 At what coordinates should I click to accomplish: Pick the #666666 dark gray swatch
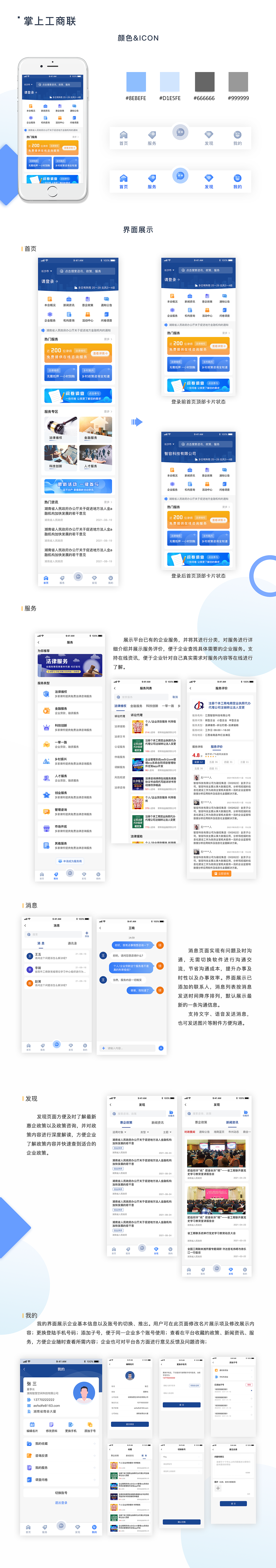tap(204, 82)
